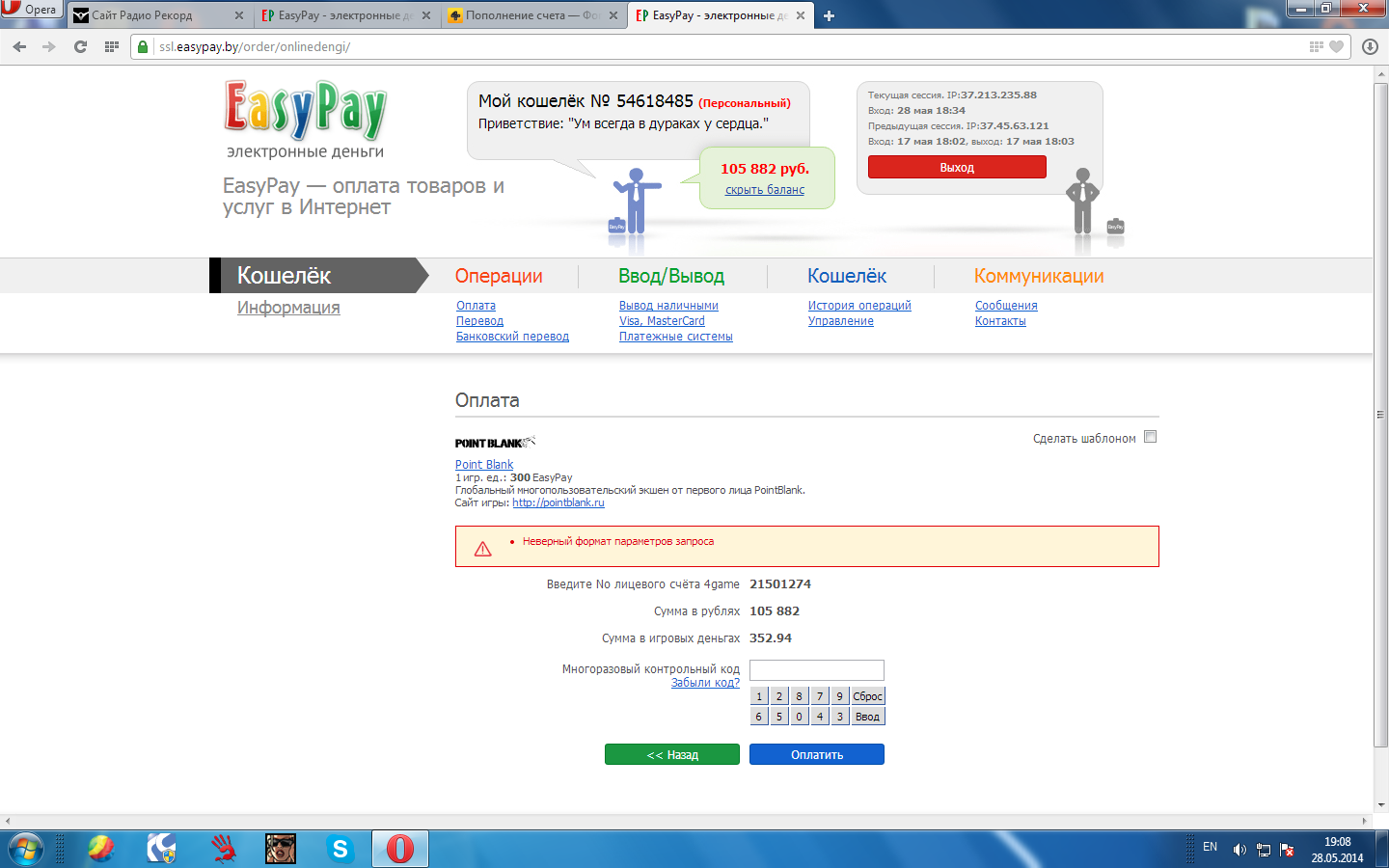Click the red handprint taskbar icon
The image size is (1389, 868).
coord(223,849)
